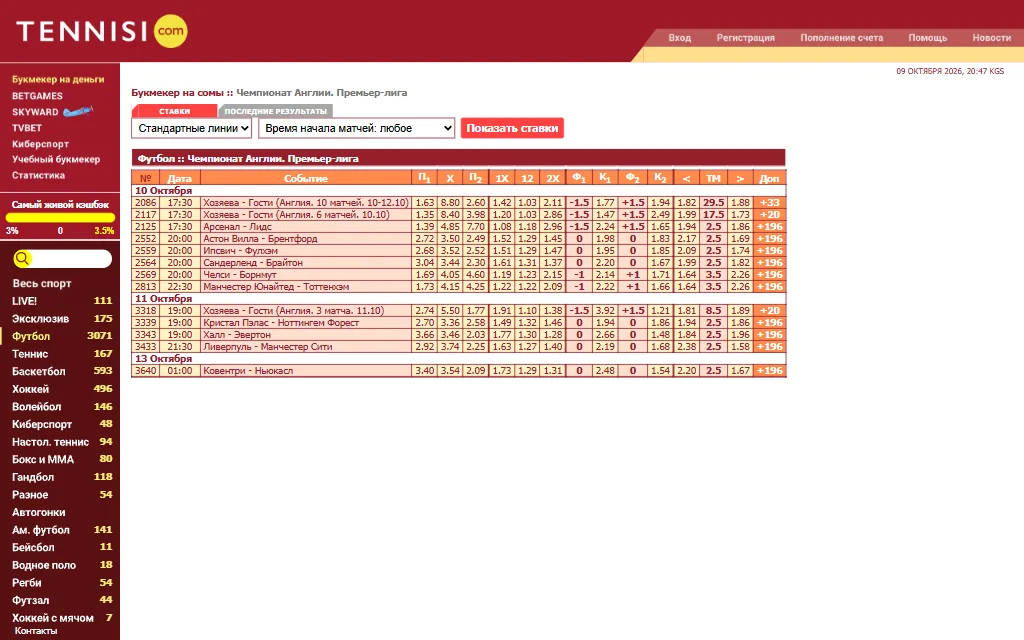
Task: Click '+196' in the Ковентри - Ньюкасл row
Action: 769,371
